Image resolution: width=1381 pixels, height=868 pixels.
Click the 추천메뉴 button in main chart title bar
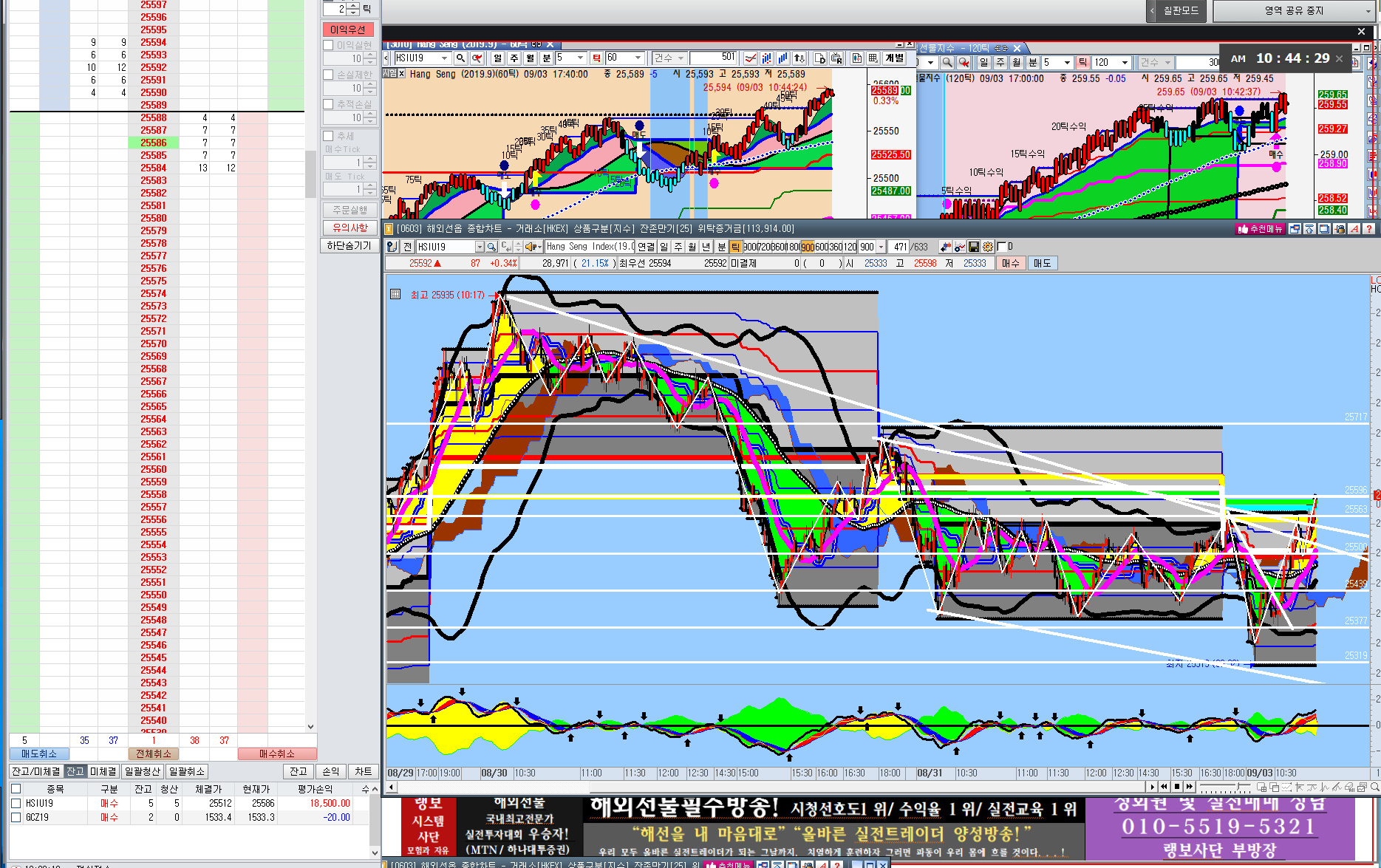click(x=1261, y=229)
